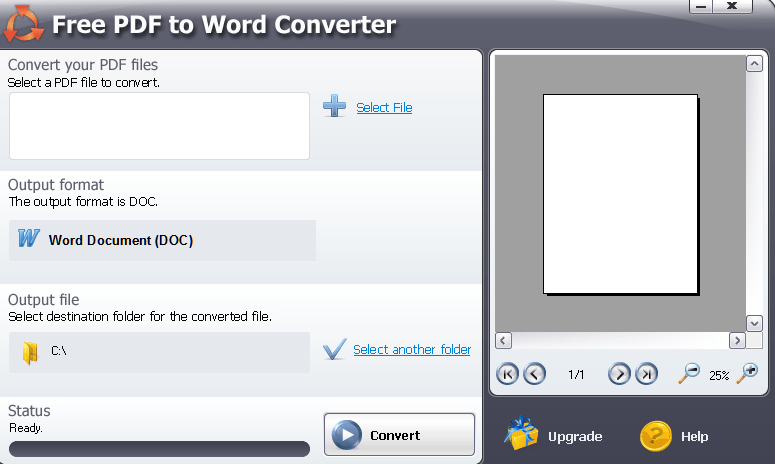The image size is (775, 464).
Task: Click the preview scroll up arrow
Action: click(x=754, y=64)
